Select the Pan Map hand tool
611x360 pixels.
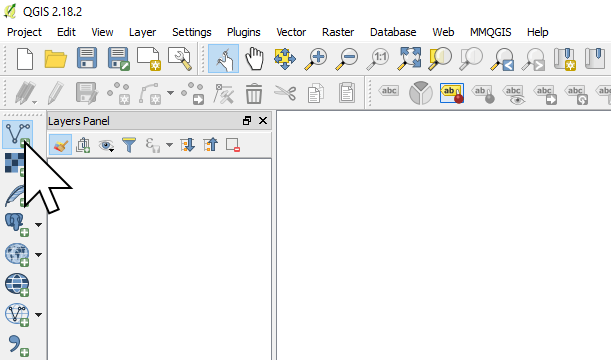(254, 59)
